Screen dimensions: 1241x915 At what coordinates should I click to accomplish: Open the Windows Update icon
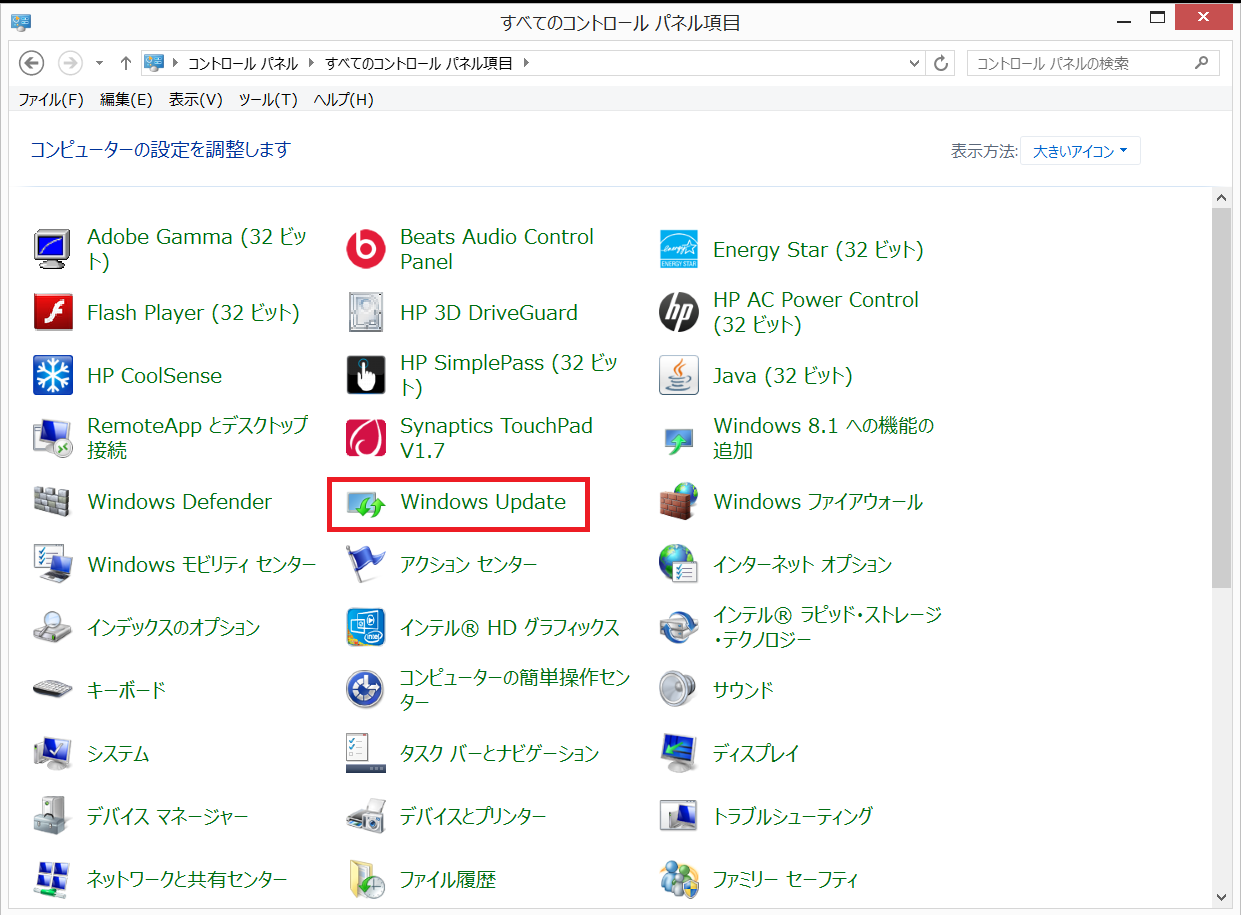(x=366, y=503)
